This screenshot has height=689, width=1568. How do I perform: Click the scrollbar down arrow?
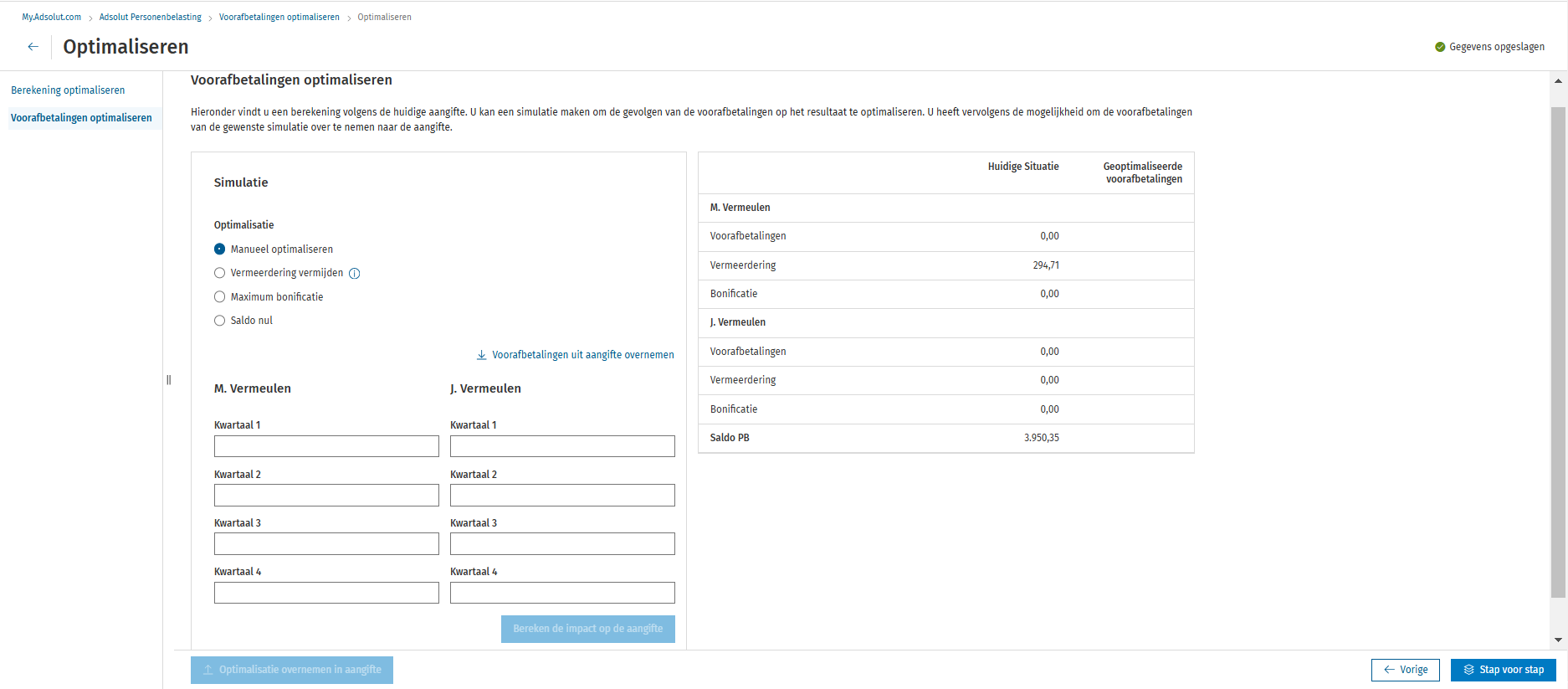coord(1558,640)
